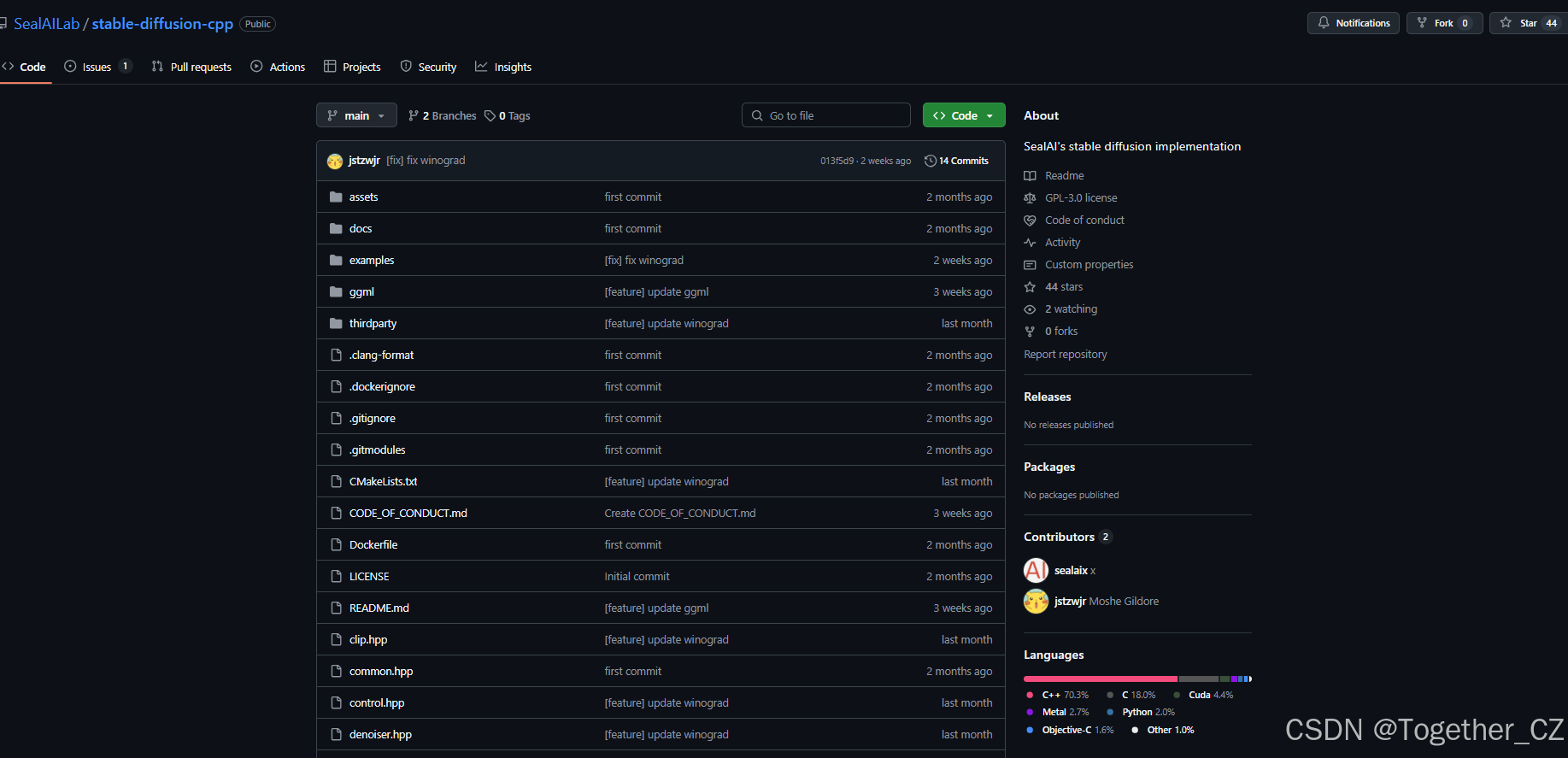The width and height of the screenshot is (1568, 758).
Task: Open .dockerignore file
Action: tap(382, 386)
